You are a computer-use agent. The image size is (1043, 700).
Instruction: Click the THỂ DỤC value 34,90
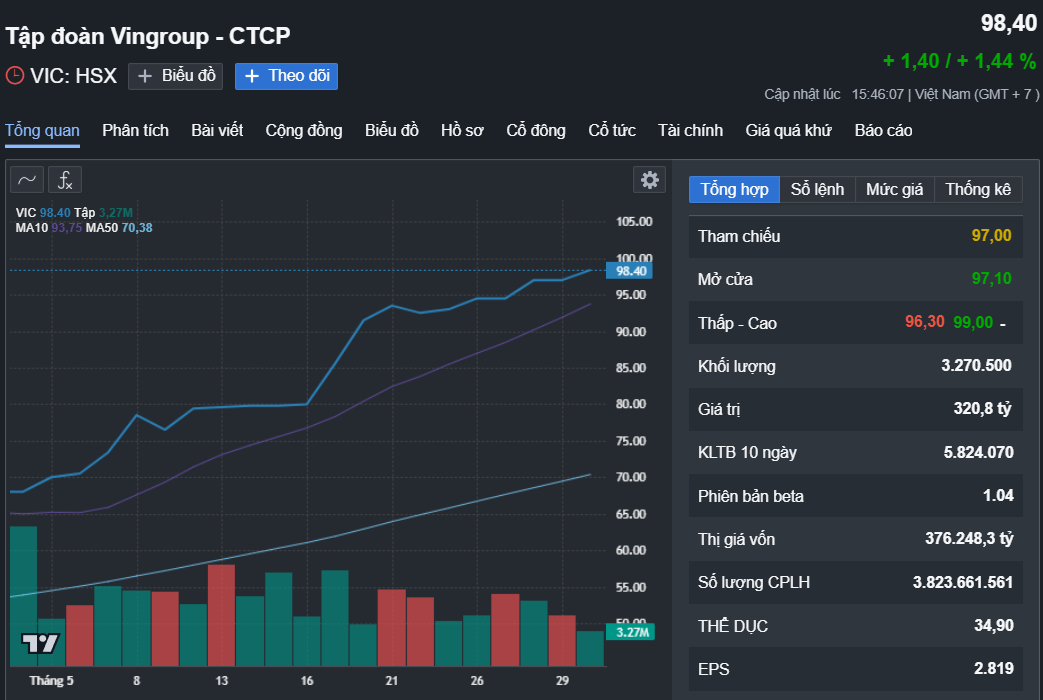(x=994, y=625)
